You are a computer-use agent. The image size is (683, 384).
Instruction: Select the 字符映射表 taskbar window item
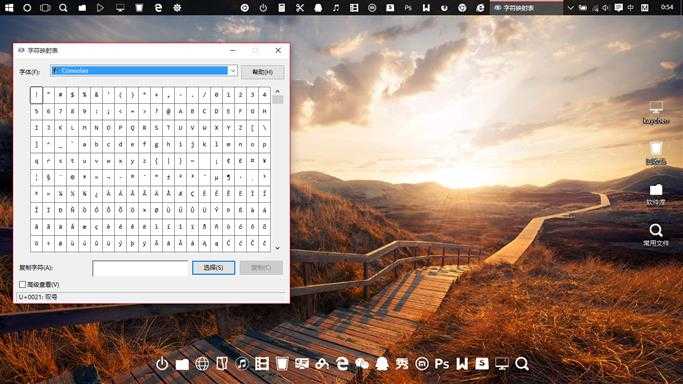tap(526, 8)
